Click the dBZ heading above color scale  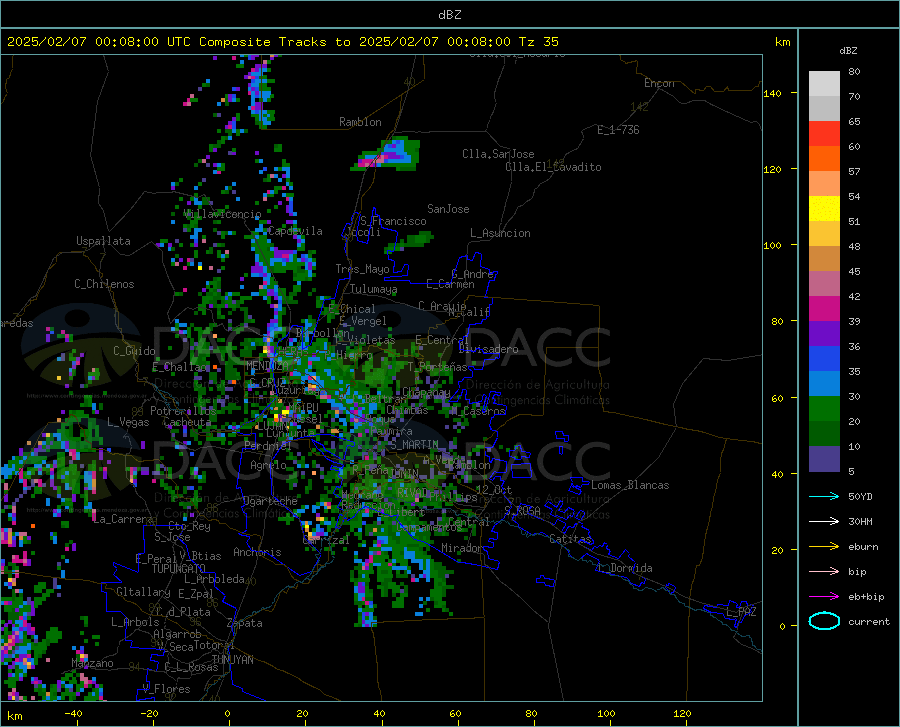click(848, 50)
